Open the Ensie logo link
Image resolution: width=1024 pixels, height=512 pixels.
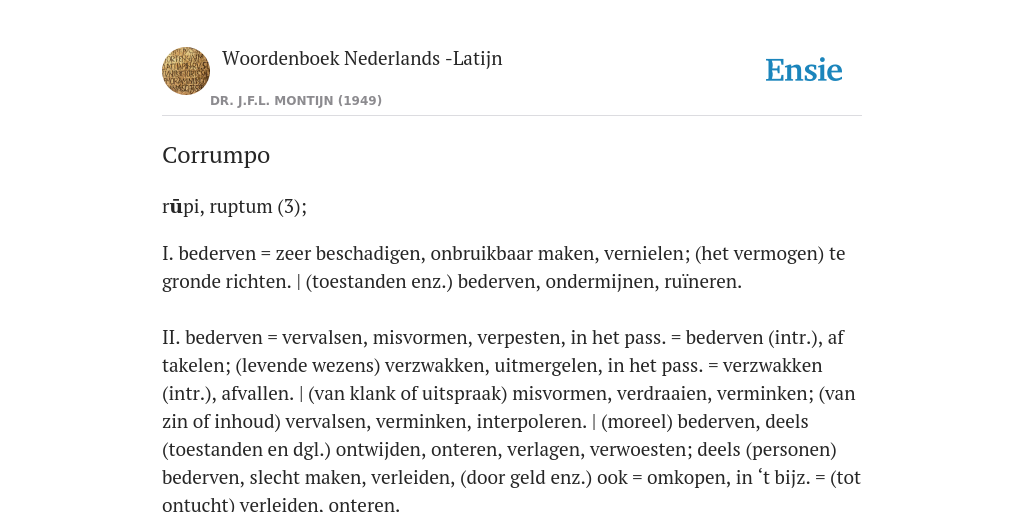click(804, 71)
